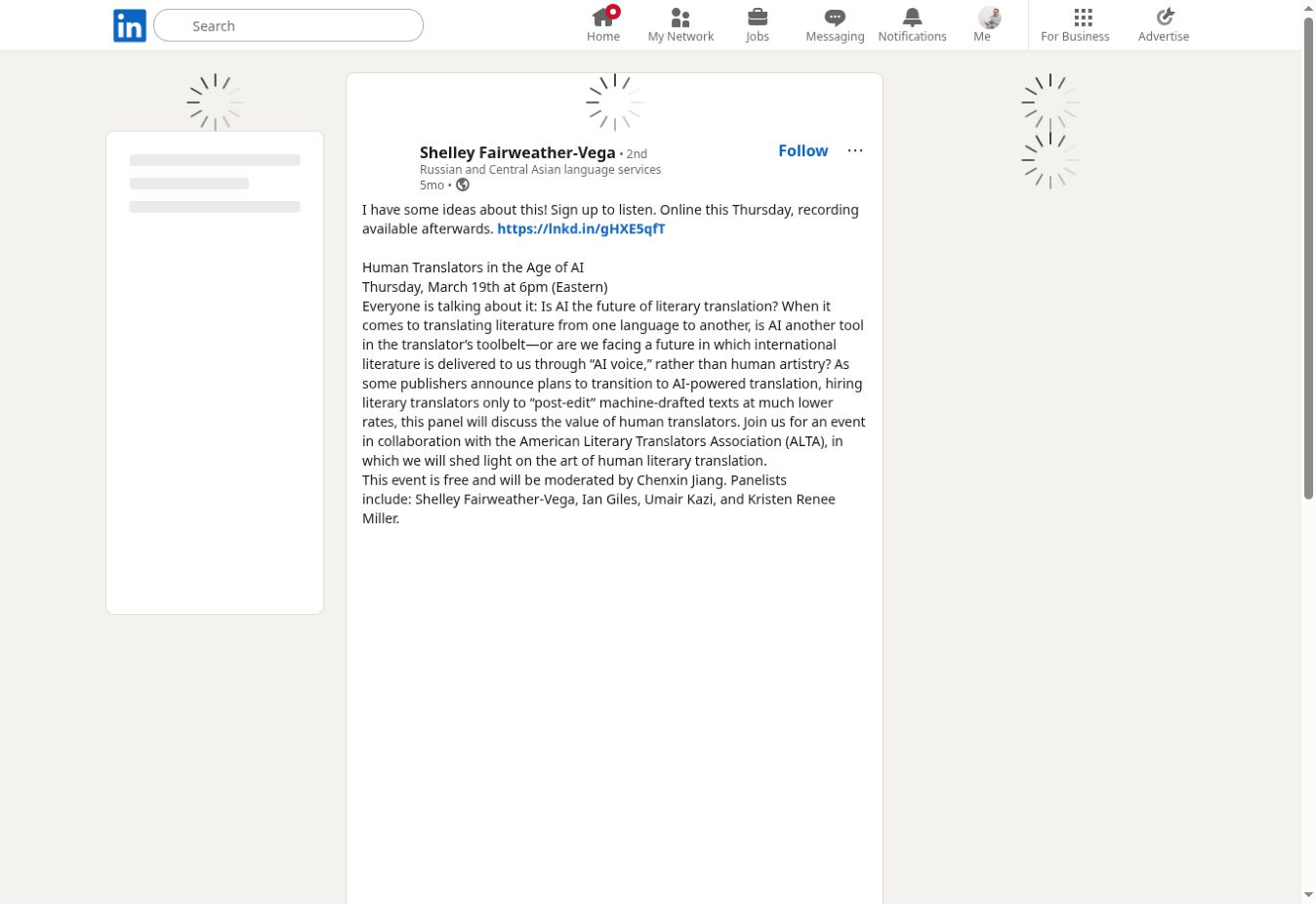The image size is (1316, 904).
Task: Open the lnkd.in/gHXE5qfT link
Action: click(581, 228)
